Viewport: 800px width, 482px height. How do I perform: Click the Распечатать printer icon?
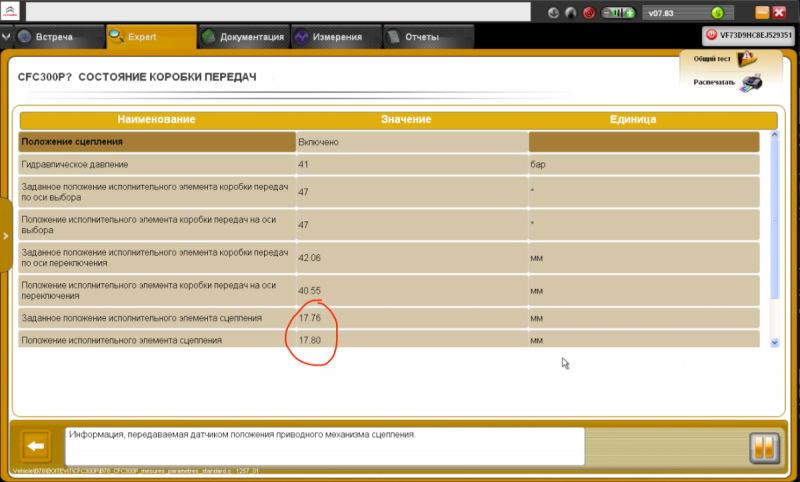[x=752, y=83]
